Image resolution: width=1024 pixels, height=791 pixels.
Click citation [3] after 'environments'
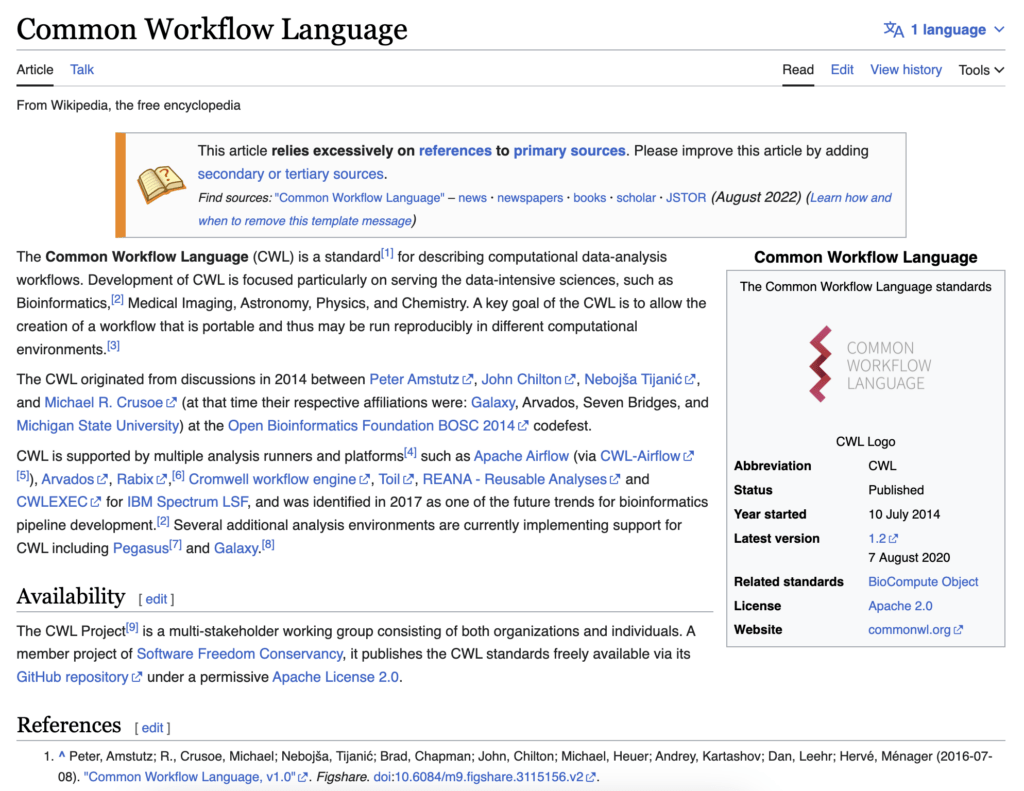pyautogui.click(x=113, y=346)
